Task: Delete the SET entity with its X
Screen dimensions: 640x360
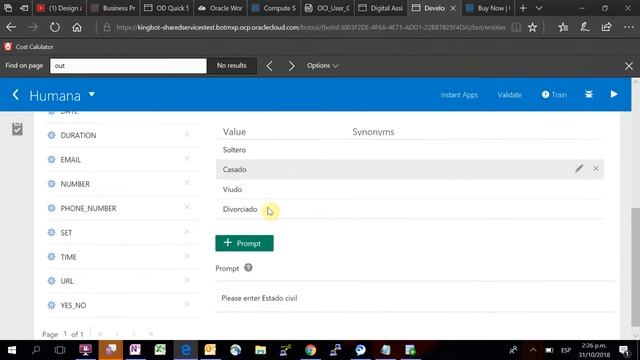Action: coord(187,231)
